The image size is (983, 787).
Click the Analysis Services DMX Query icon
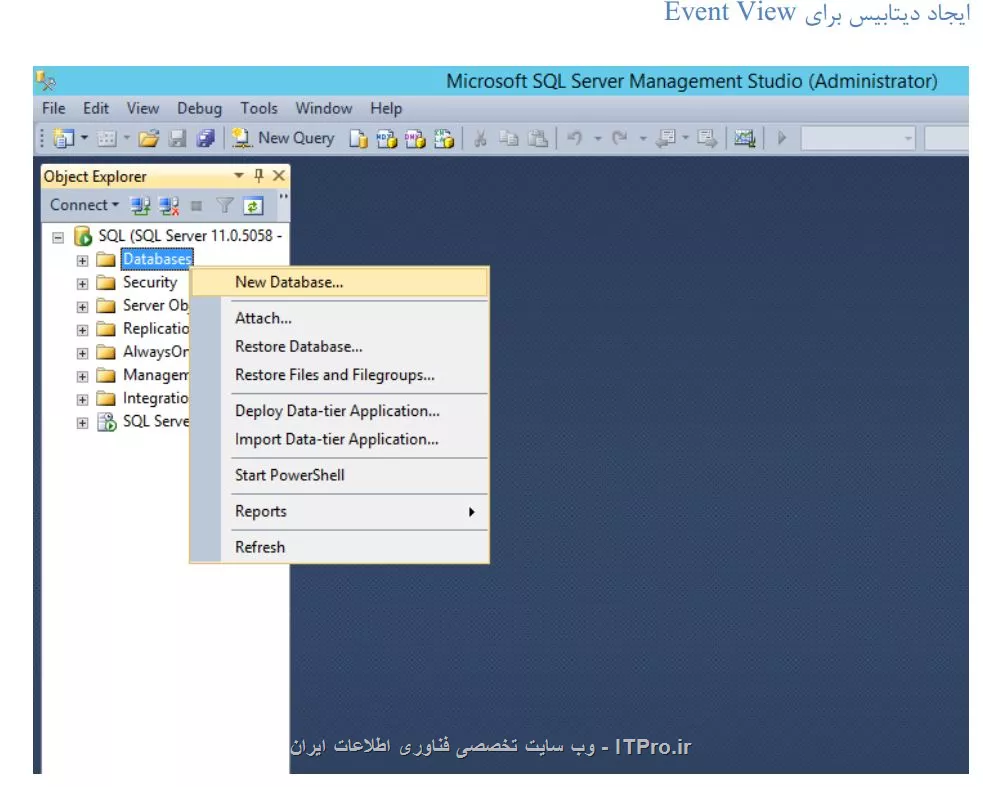tap(415, 138)
